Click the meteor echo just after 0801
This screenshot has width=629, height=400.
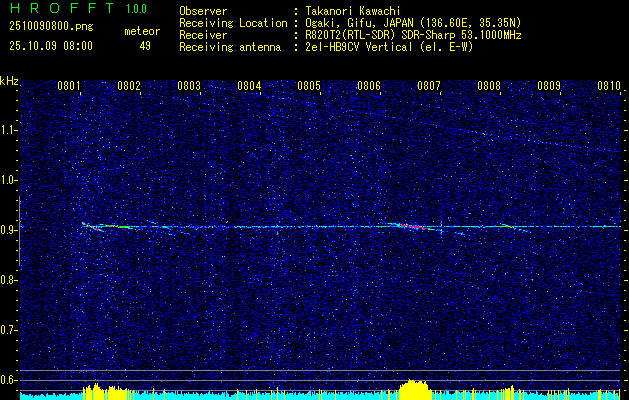[x=93, y=227]
